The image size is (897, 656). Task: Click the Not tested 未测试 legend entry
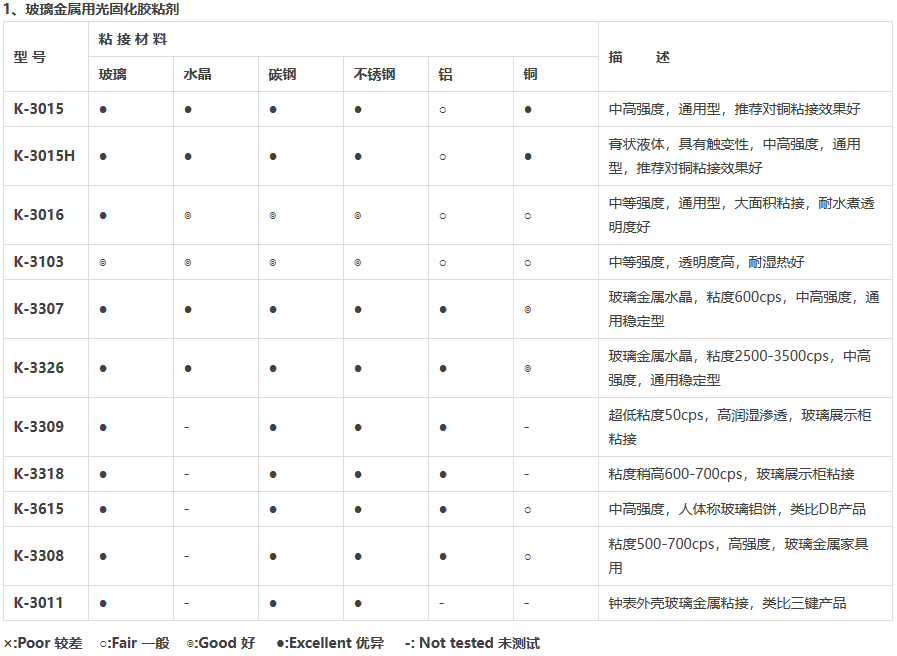point(472,643)
